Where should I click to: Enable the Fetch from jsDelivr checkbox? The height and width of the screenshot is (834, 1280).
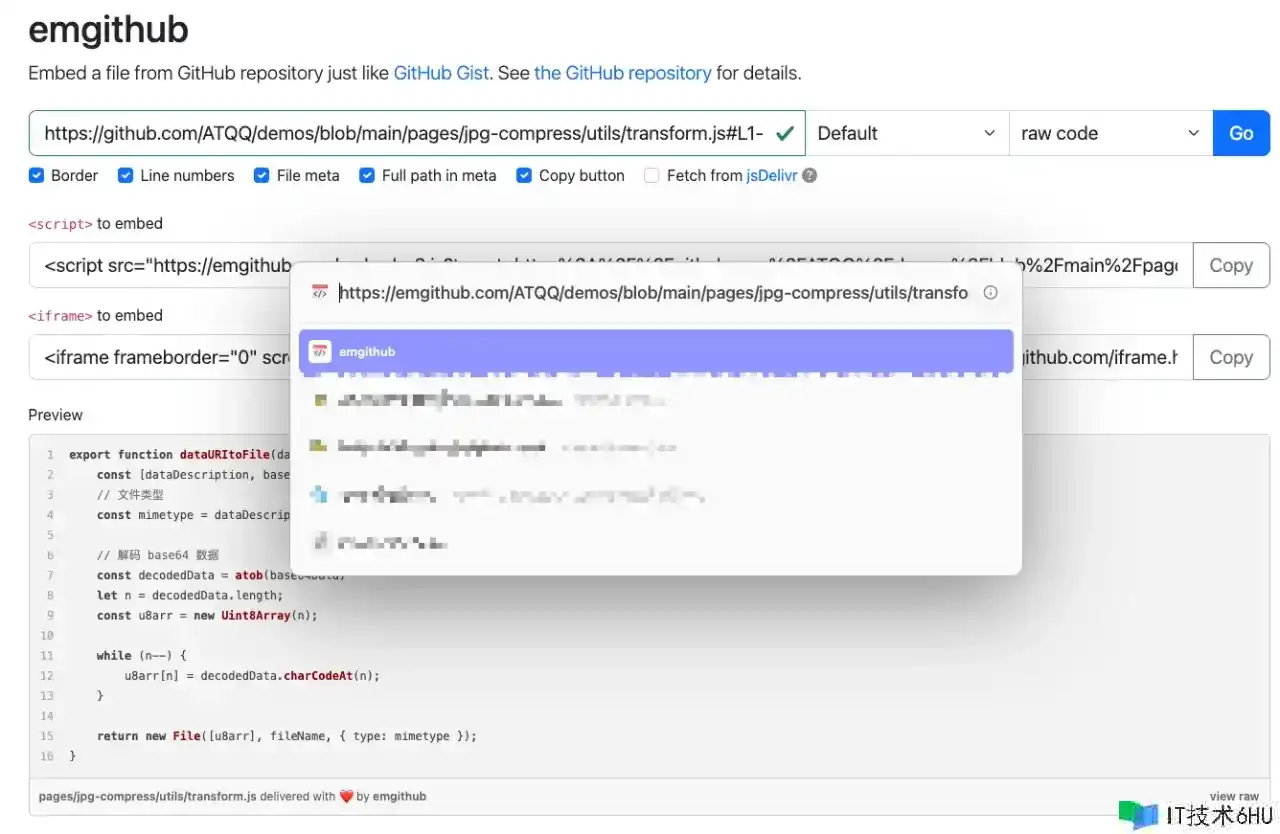coord(652,175)
